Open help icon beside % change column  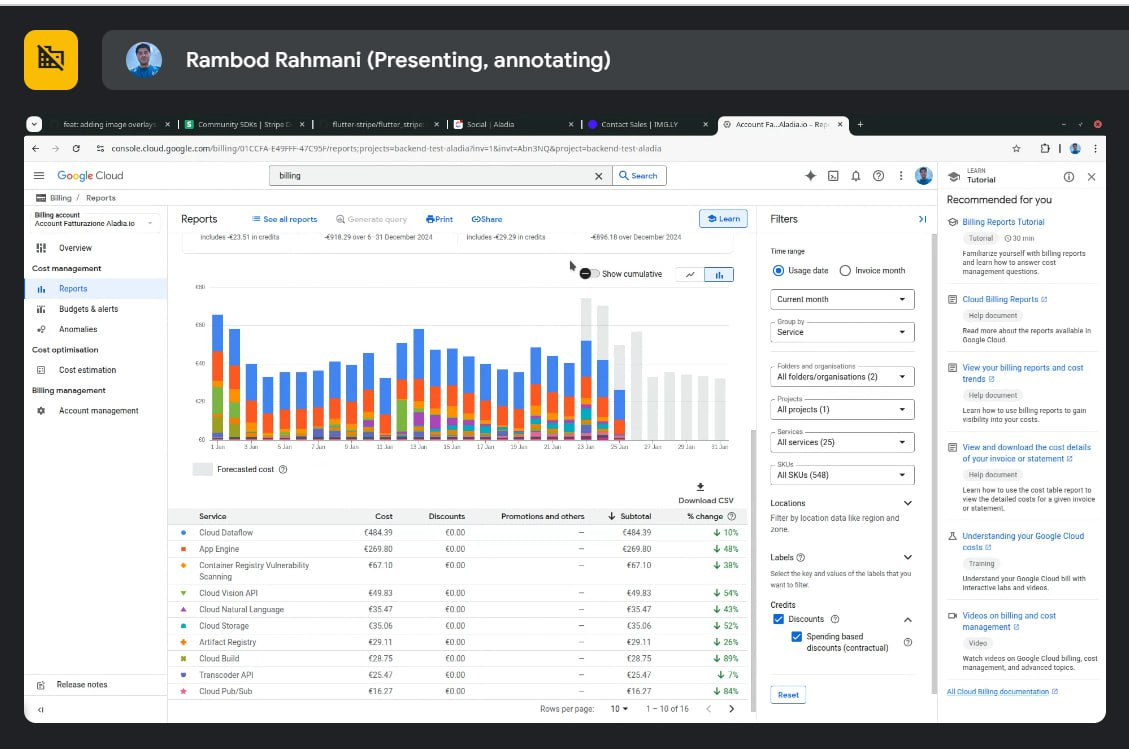[732, 516]
